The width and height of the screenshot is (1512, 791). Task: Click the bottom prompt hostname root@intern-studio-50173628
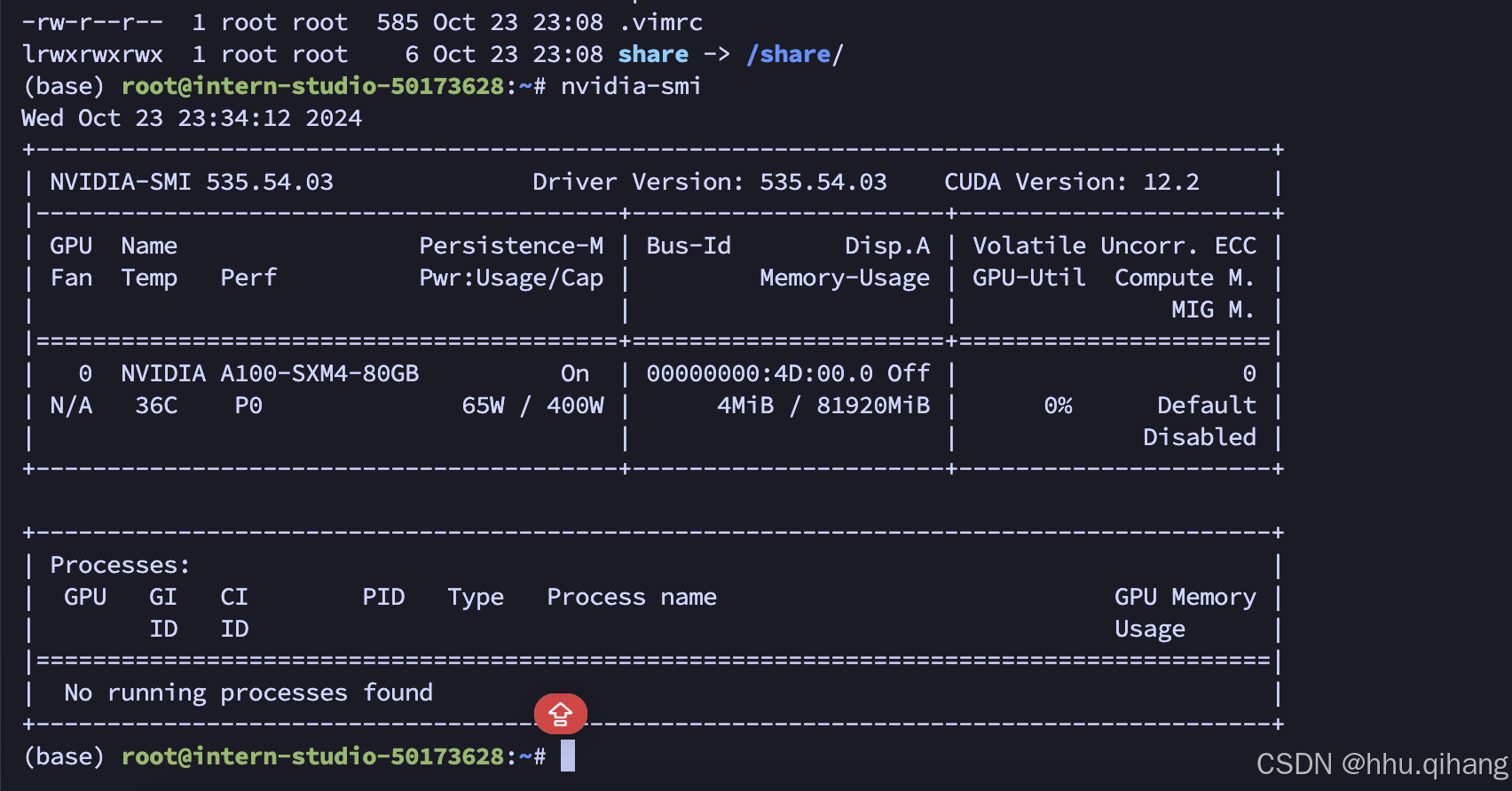click(x=313, y=756)
